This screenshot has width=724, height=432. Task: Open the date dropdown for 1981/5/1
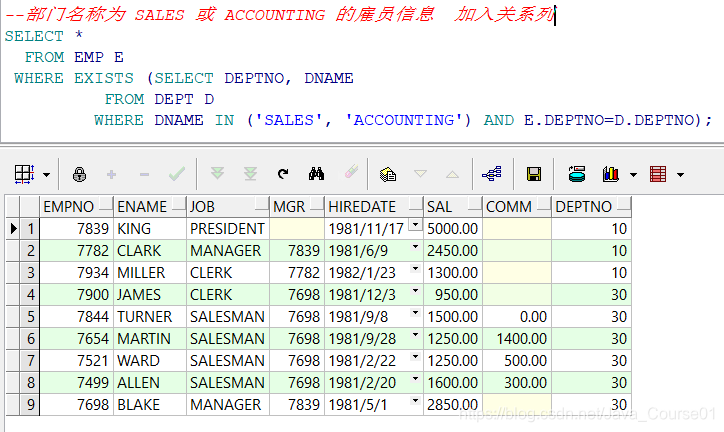coord(416,401)
